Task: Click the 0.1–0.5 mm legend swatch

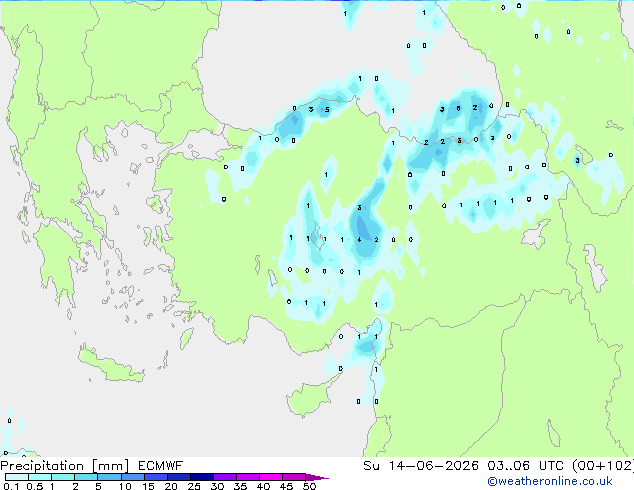Action: 17,477
